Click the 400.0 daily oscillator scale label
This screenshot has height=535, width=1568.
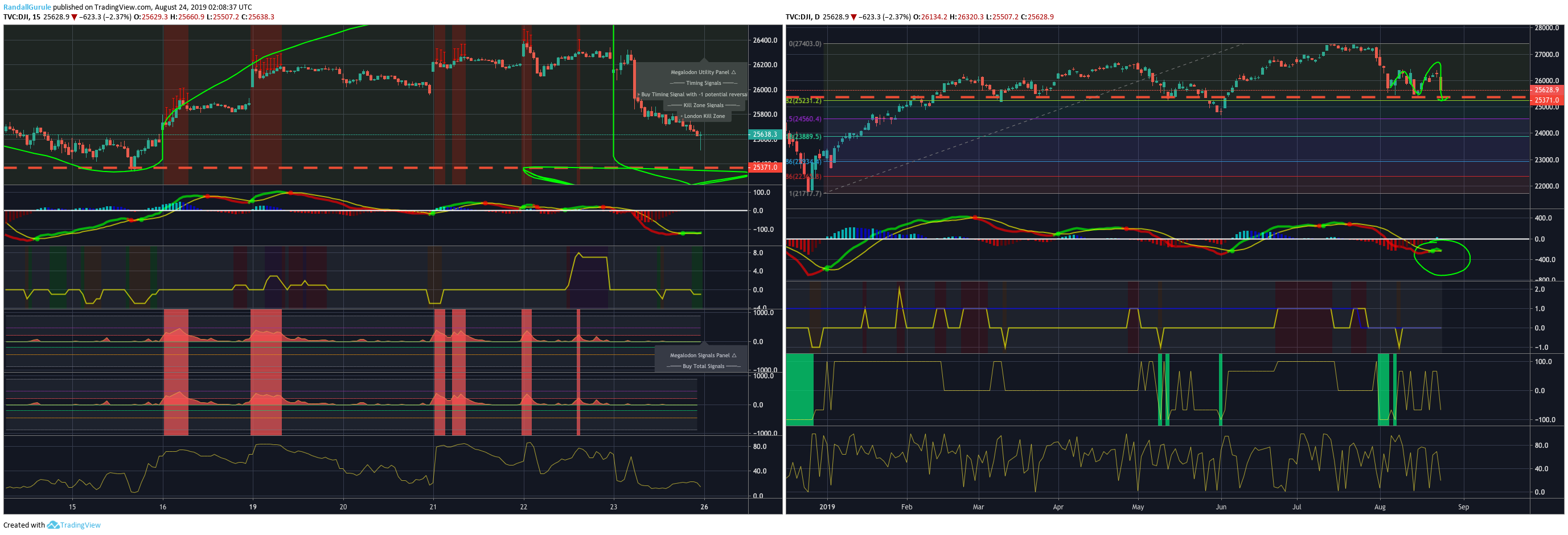[1544, 218]
